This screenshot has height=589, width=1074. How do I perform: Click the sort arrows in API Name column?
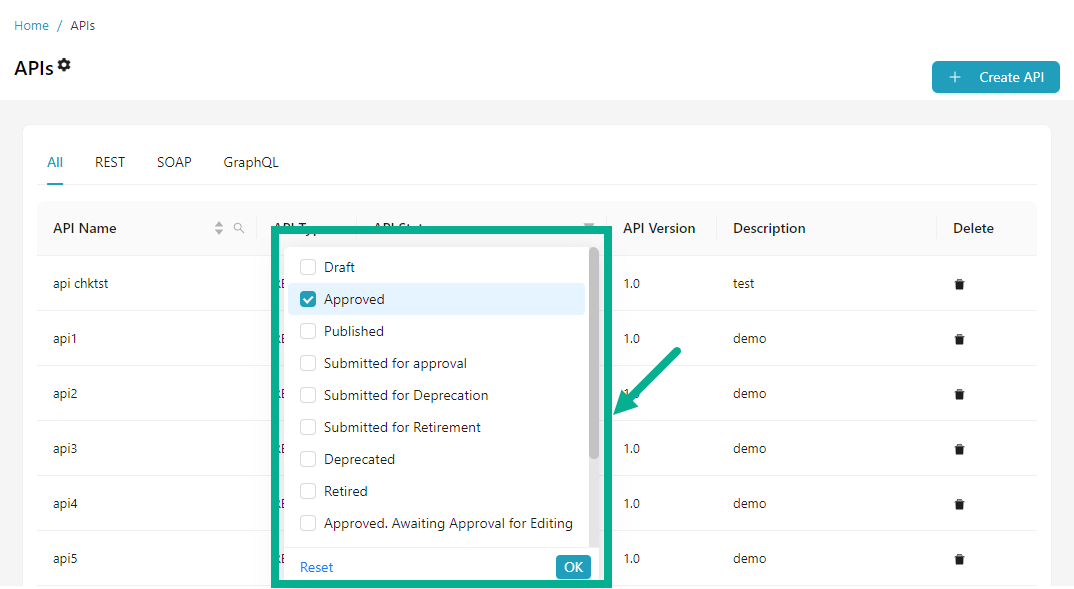(x=219, y=228)
